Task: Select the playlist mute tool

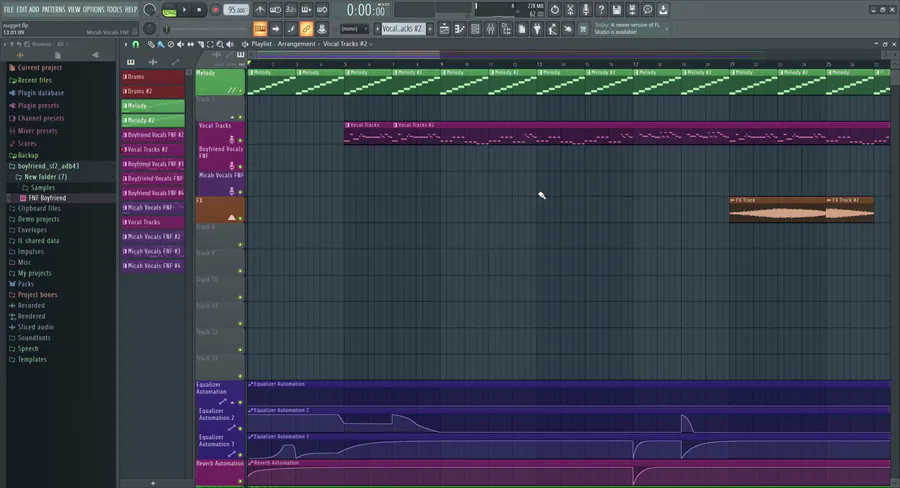Action: [x=180, y=44]
